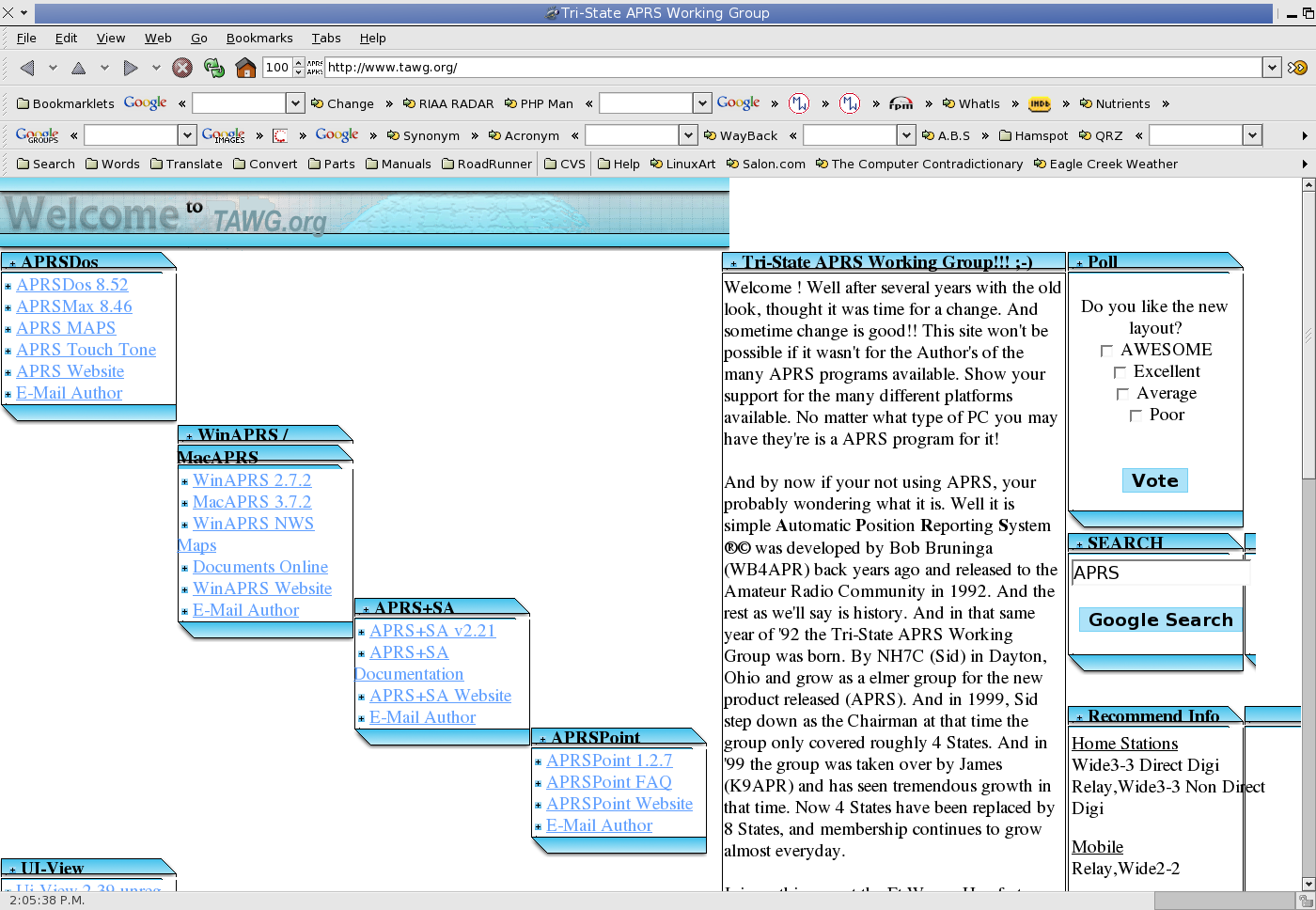
Task: Open the LinuxArt bookmark
Action: click(683, 164)
